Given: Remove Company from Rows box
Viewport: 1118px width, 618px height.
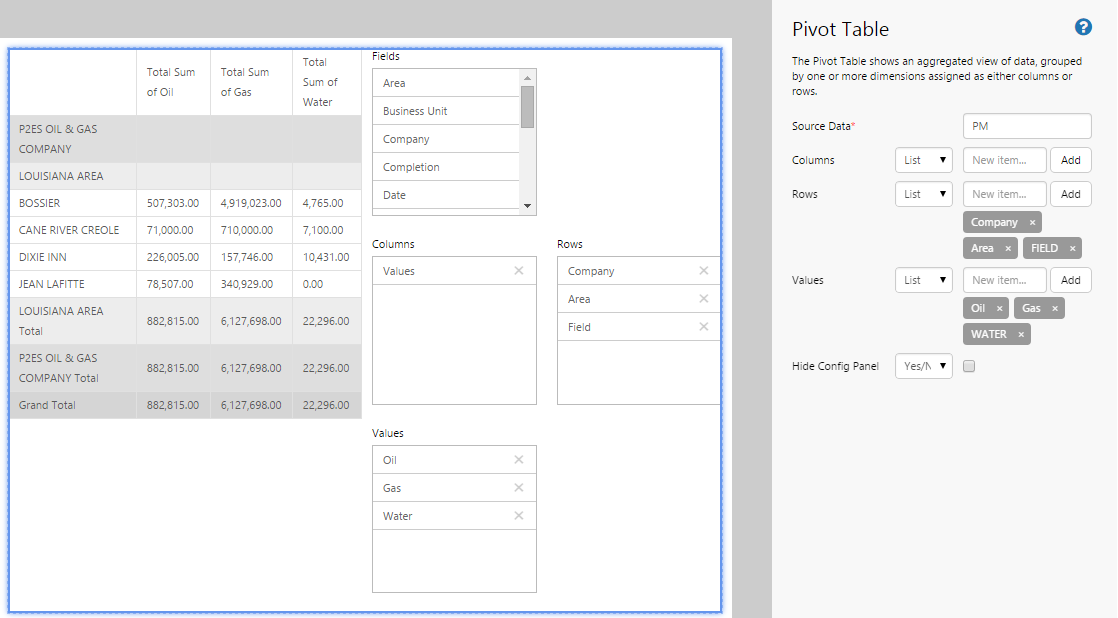Looking at the screenshot, I should click(703, 271).
